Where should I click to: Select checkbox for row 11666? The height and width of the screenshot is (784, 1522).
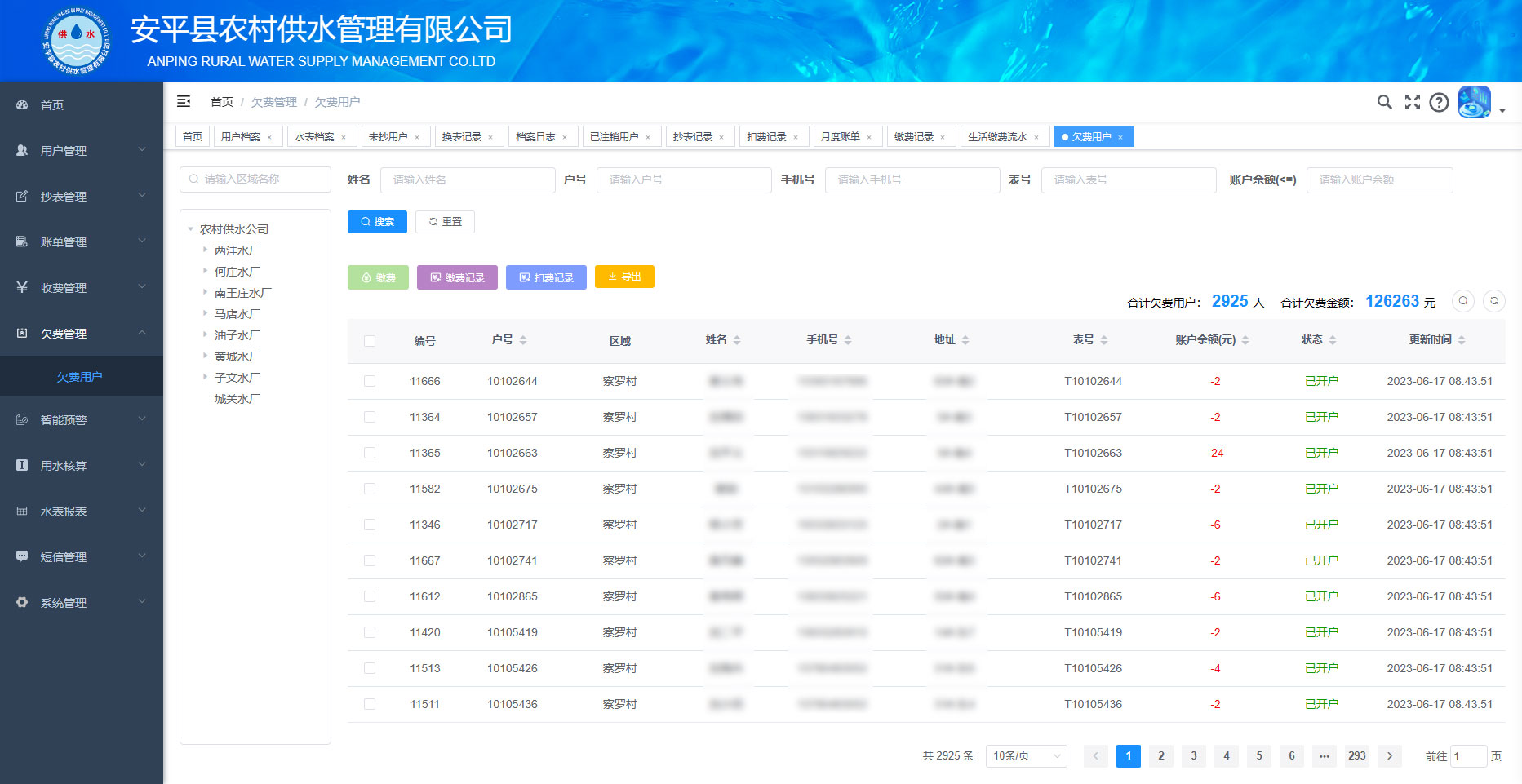pos(370,381)
